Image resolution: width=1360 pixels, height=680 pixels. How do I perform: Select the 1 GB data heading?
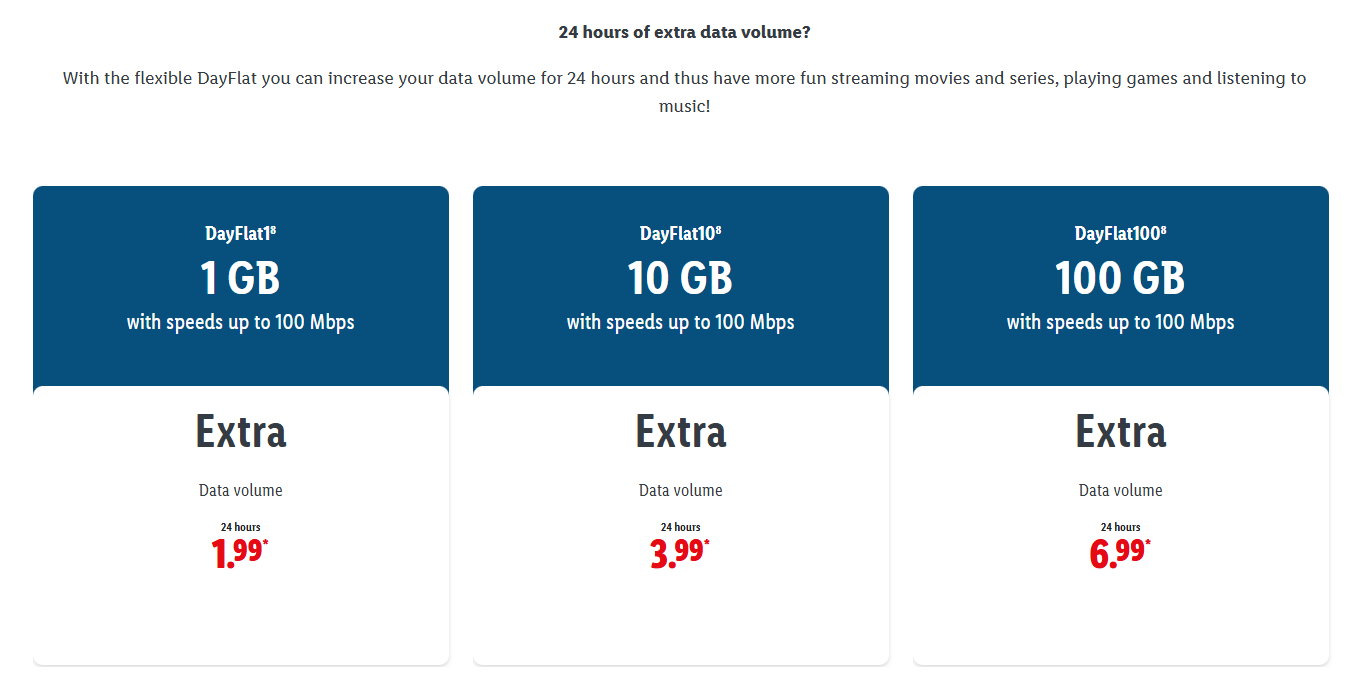240,278
